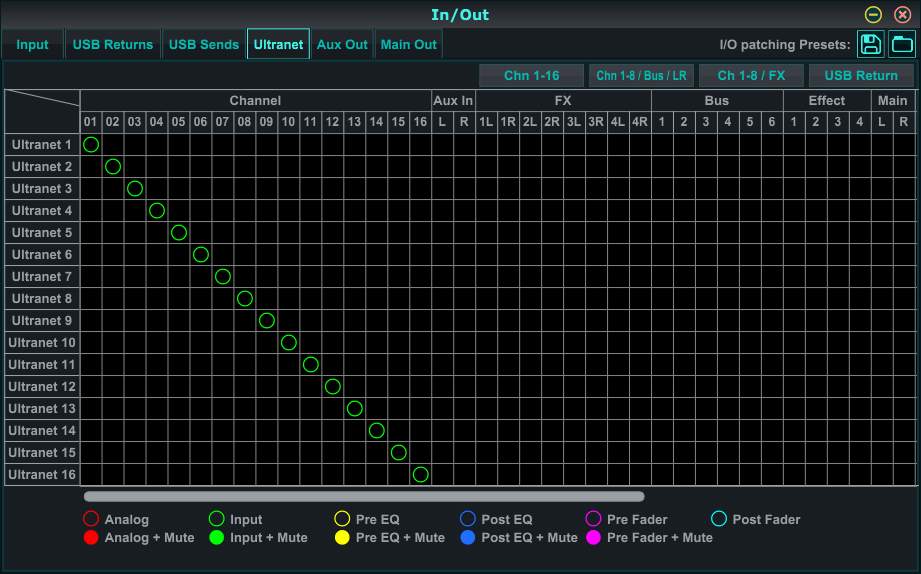Screen dimensions: 921x574
Task: Click the Aux In group header
Action: (453, 100)
